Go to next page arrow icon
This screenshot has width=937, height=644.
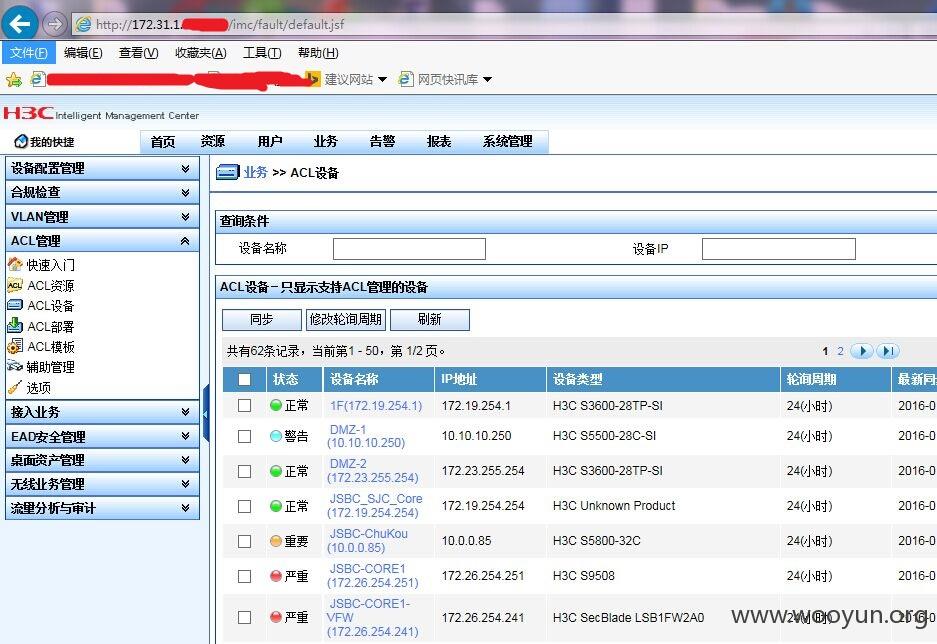click(x=862, y=351)
